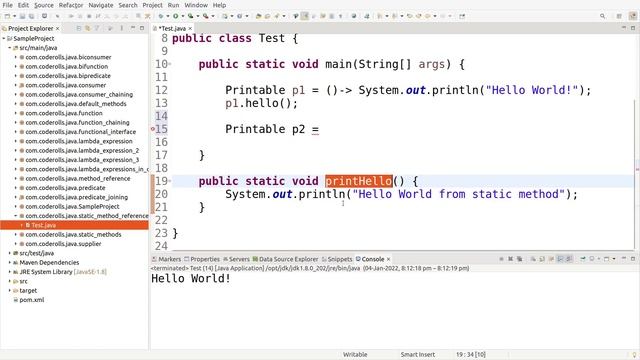Click Pin Console icon
Image resolution: width=640 pixels, height=360 pixels.
click(x=583, y=259)
